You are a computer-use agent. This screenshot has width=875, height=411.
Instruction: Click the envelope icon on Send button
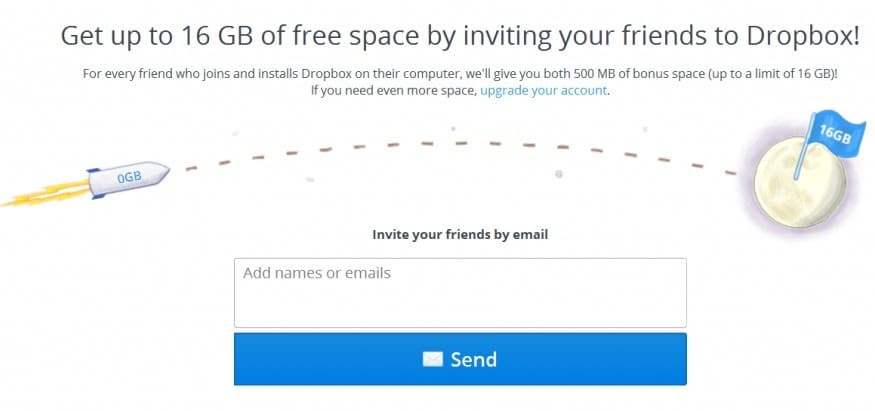click(x=433, y=359)
